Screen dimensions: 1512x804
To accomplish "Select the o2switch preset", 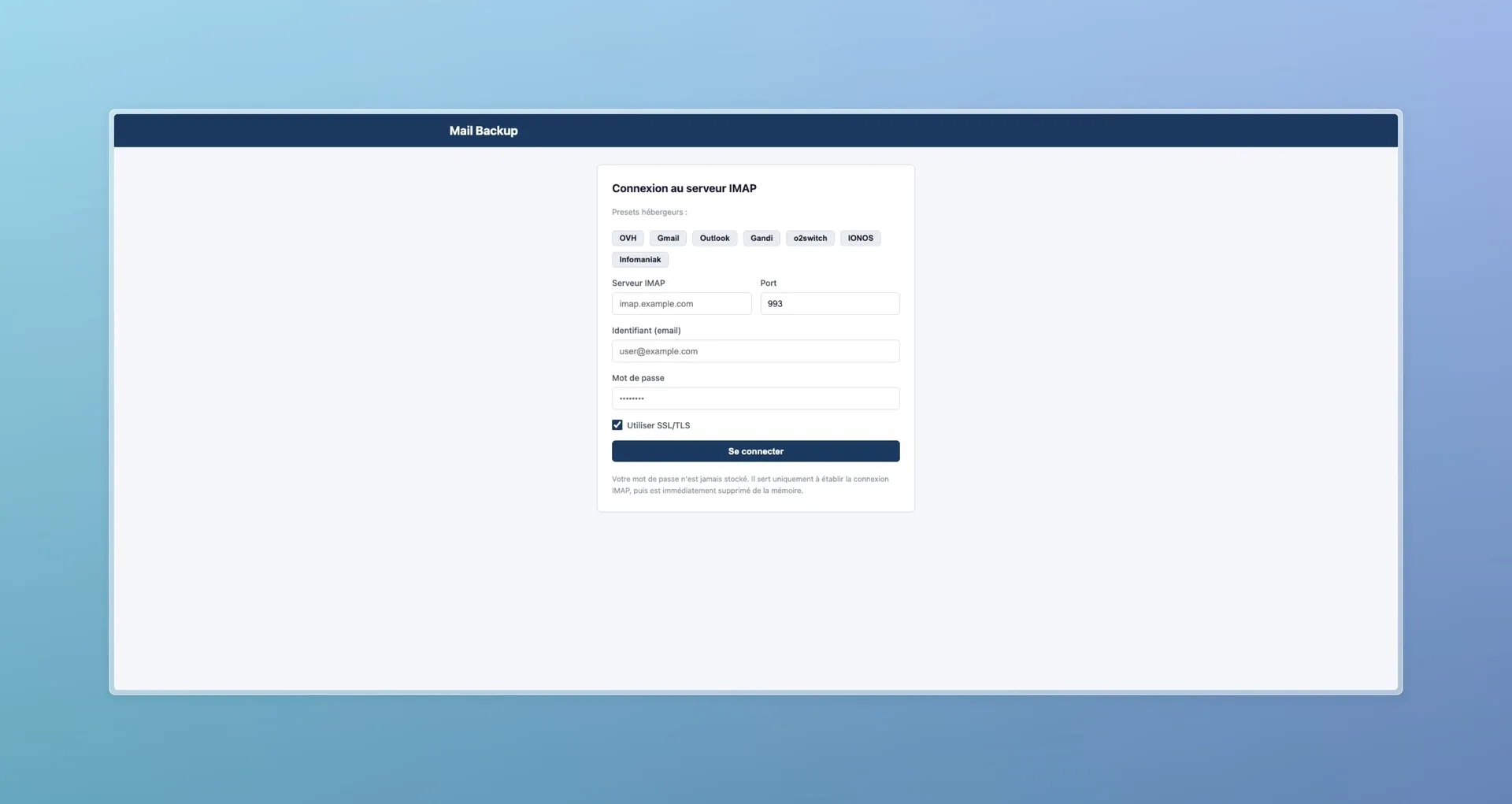I will pos(810,238).
